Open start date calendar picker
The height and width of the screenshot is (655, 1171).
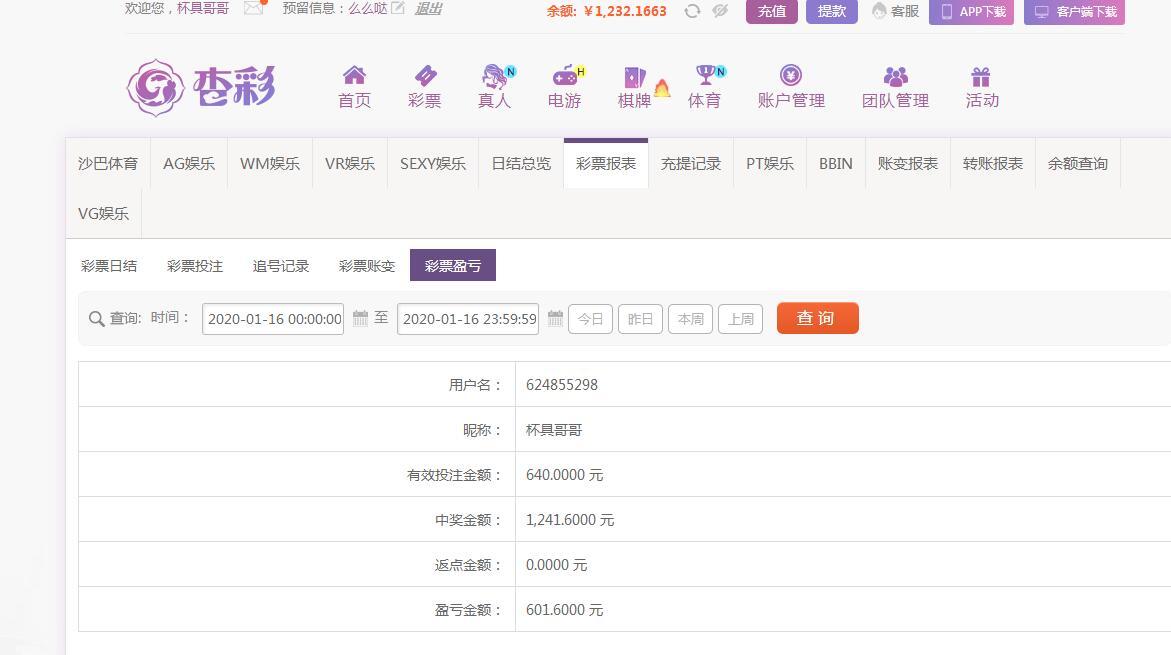pyautogui.click(x=361, y=318)
